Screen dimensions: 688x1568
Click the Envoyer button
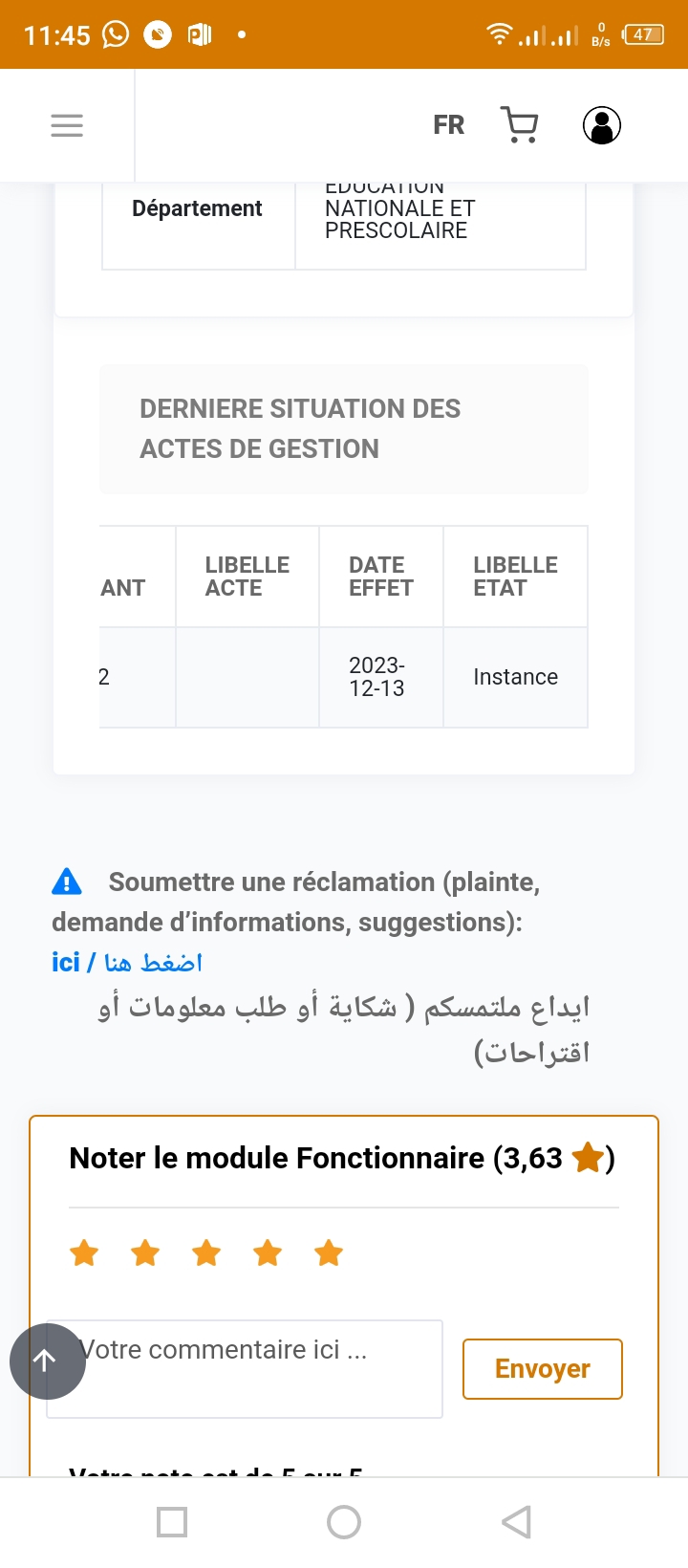[x=542, y=1369]
